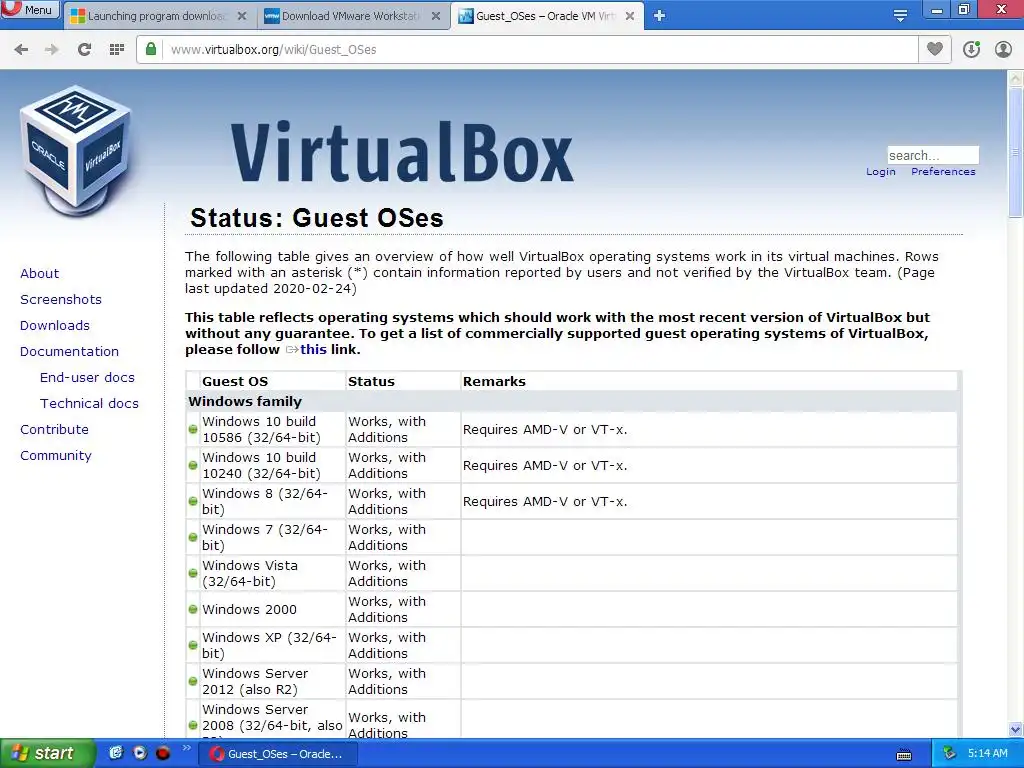
Task: Switch to Download VMware Workstation tab
Action: [x=353, y=16]
